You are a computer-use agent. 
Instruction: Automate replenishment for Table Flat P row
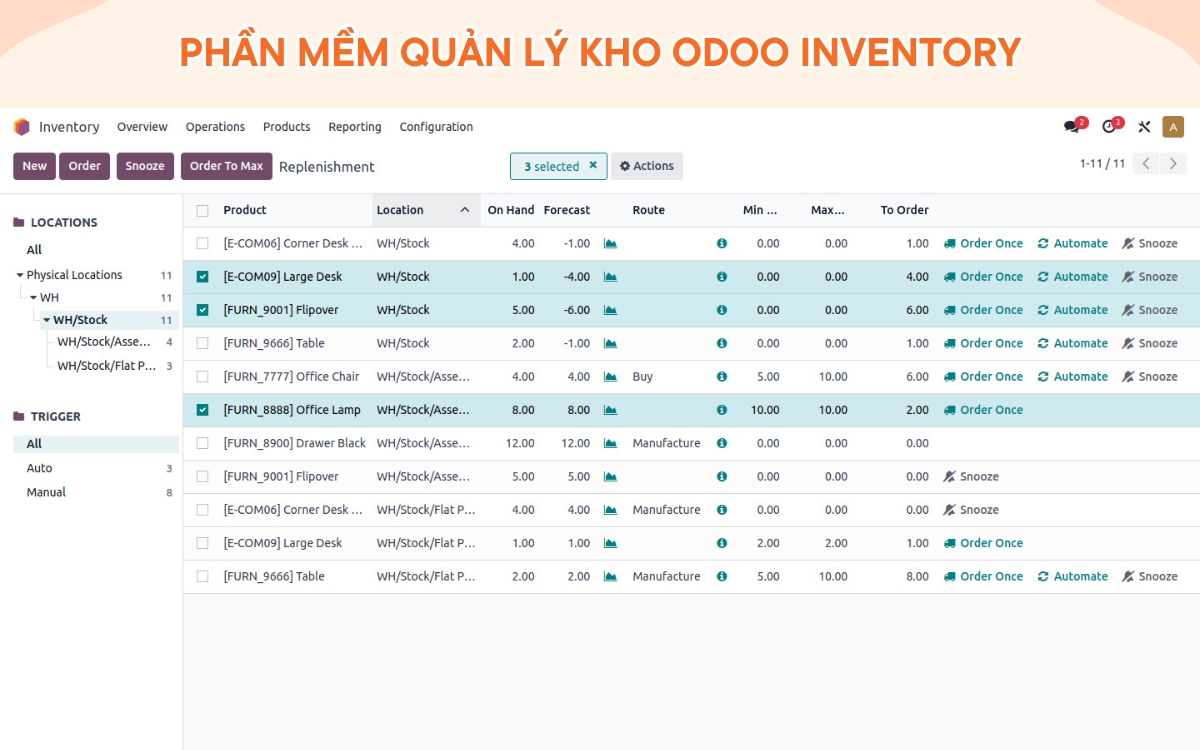pyautogui.click(x=1073, y=577)
